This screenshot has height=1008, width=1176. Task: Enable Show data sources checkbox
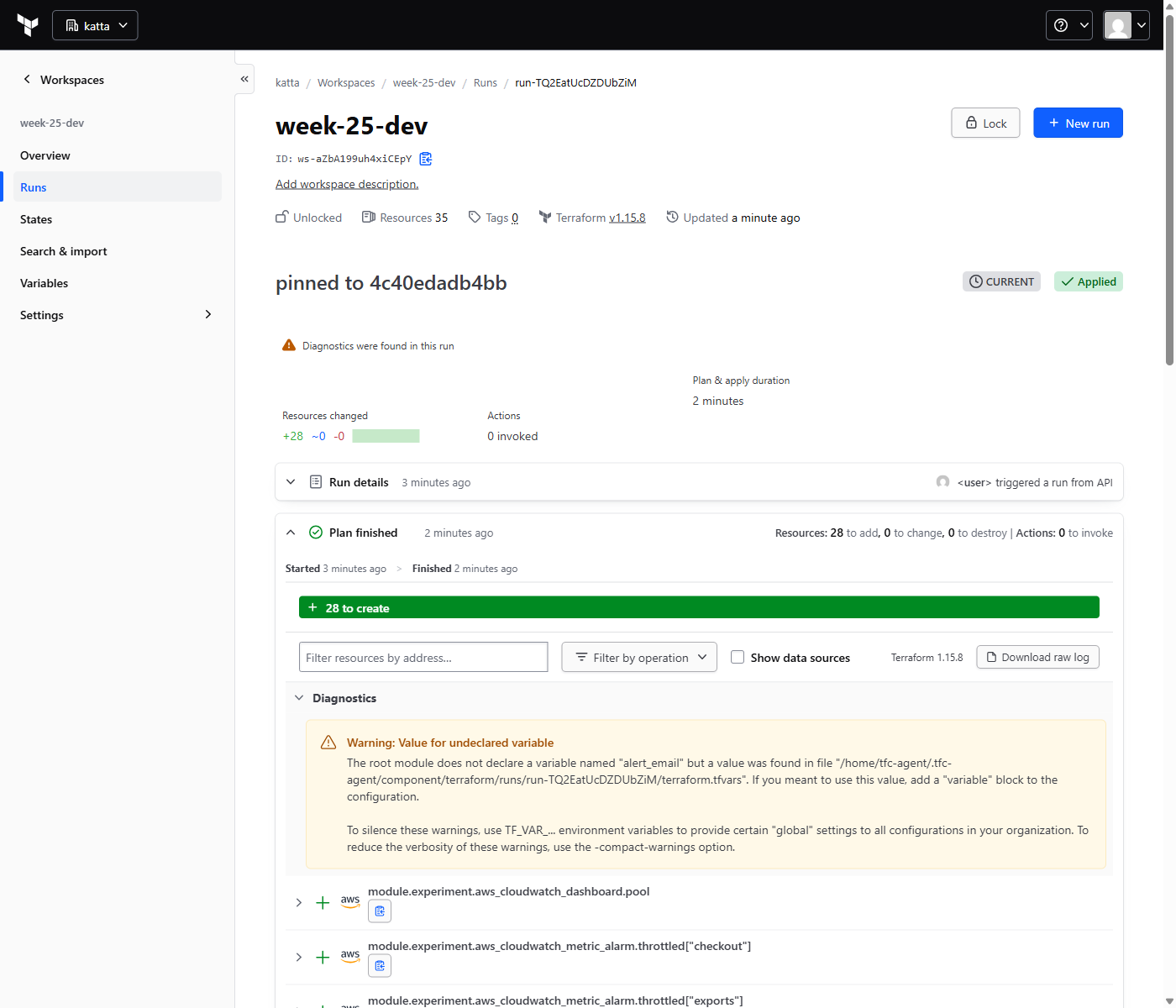(x=738, y=657)
